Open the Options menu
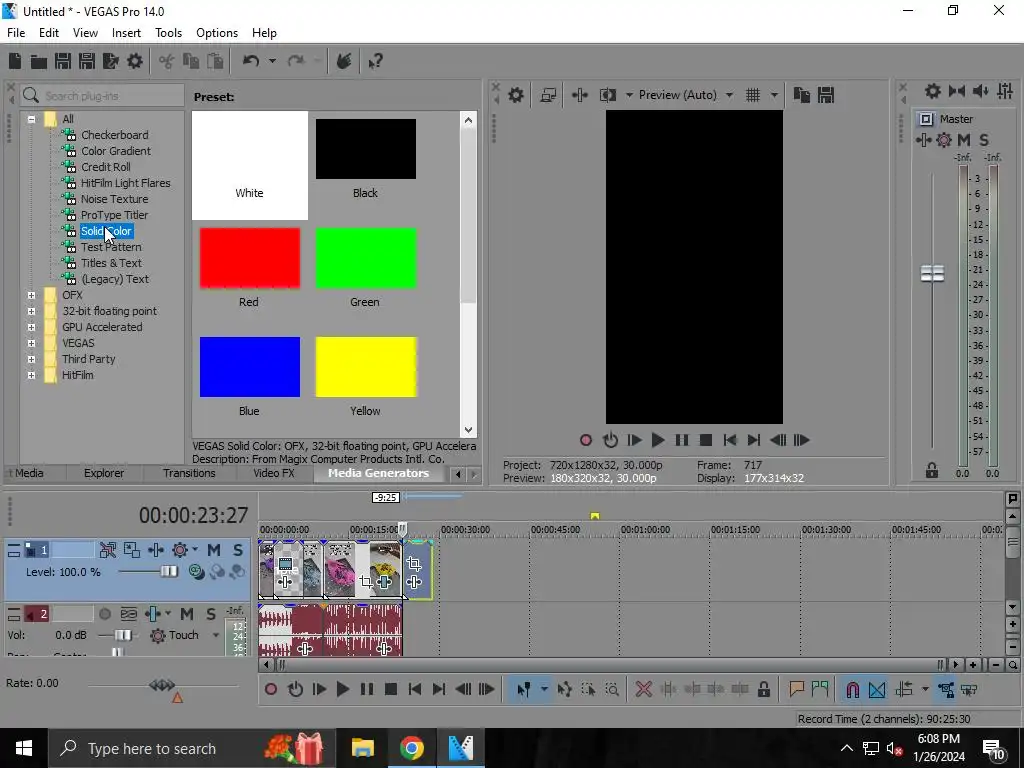1024x768 pixels. point(217,33)
